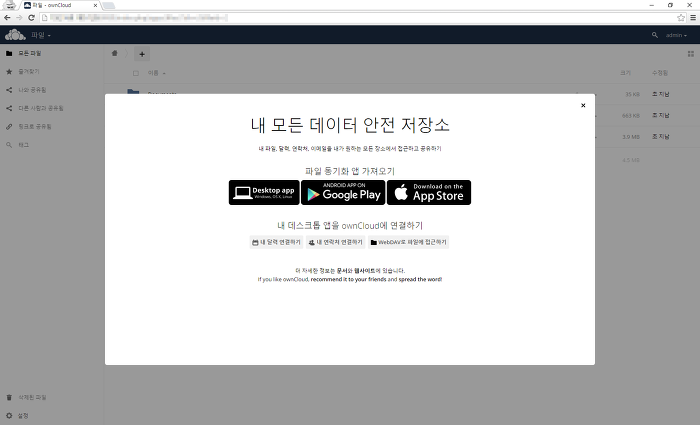Click the spread the word link
This screenshot has width=700, height=425.
click(420, 279)
